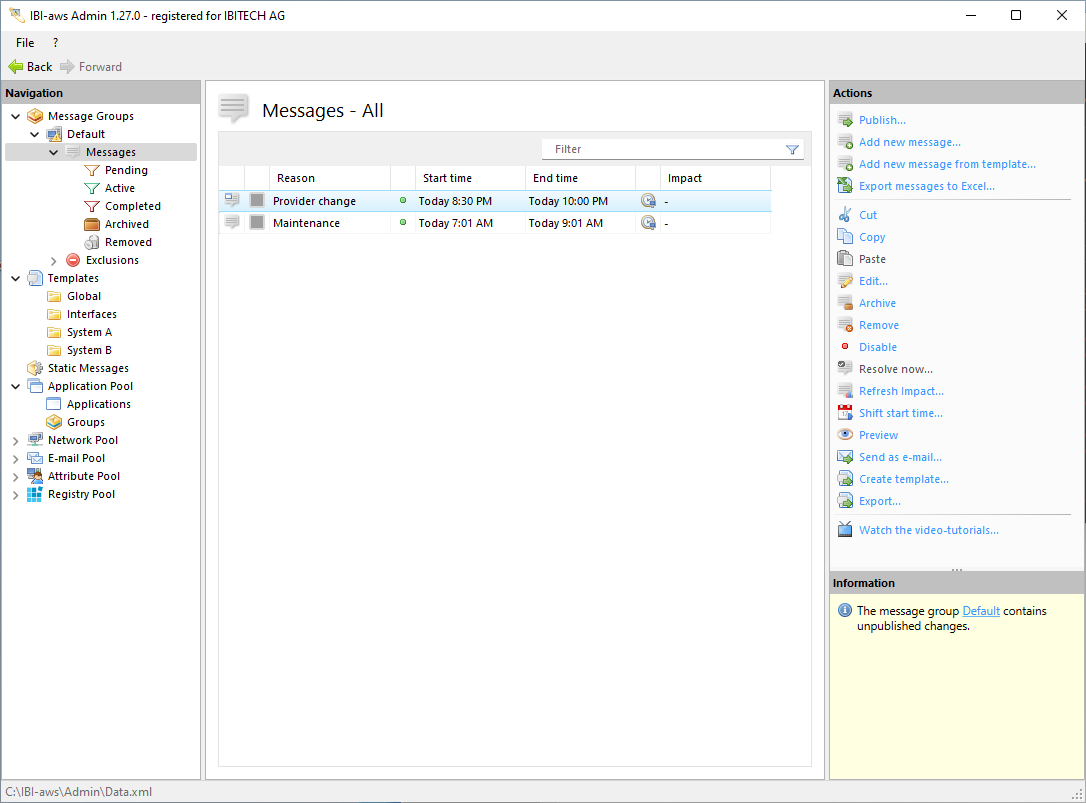
Task: Click the Static Messages icon in navigation
Action: click(x=35, y=368)
